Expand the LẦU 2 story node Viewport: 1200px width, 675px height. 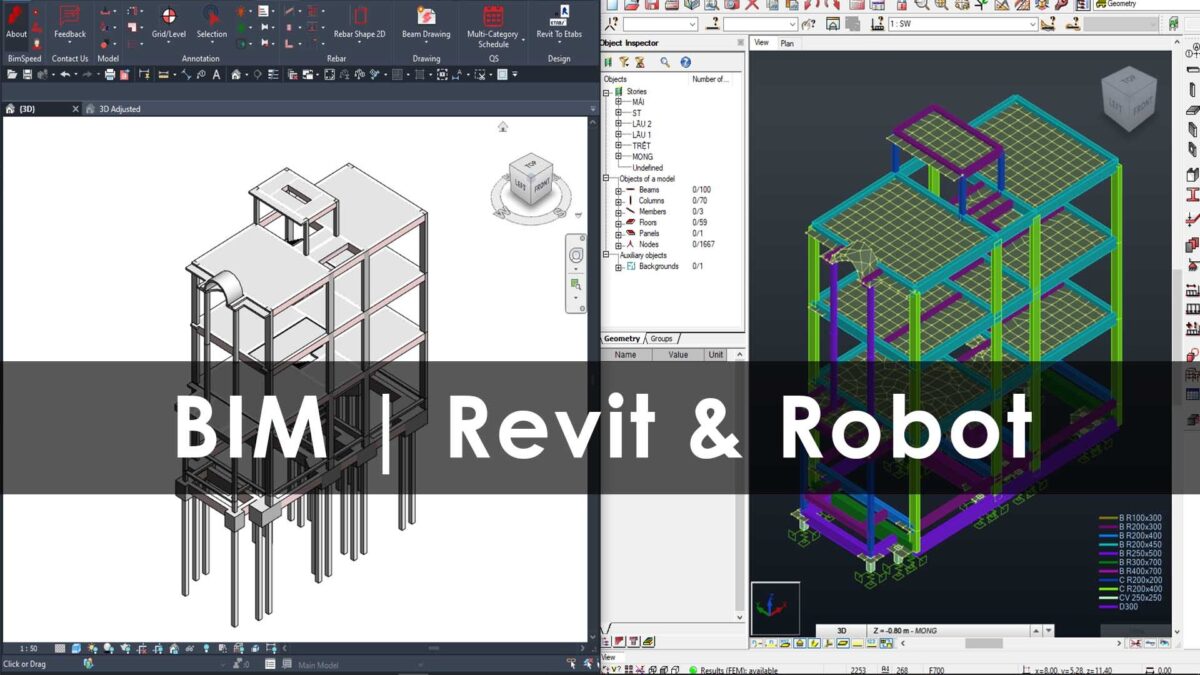[619, 124]
